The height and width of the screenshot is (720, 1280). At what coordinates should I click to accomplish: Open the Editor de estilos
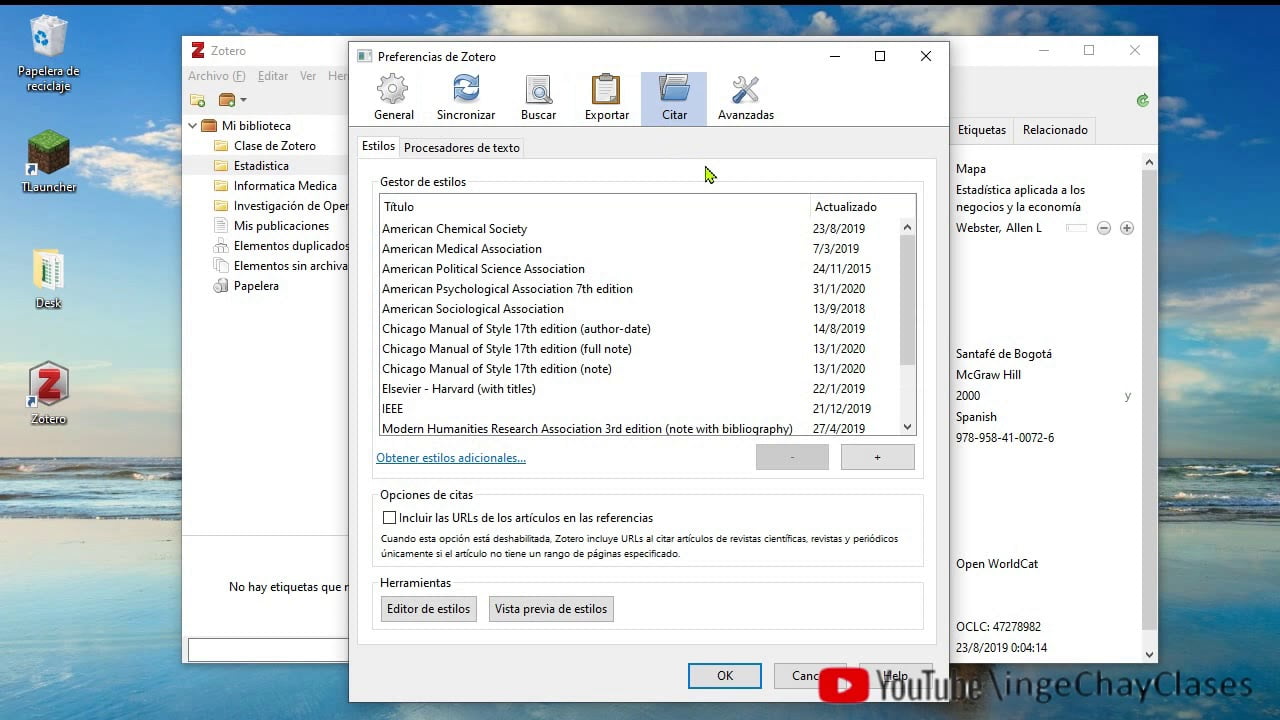pyautogui.click(x=428, y=609)
